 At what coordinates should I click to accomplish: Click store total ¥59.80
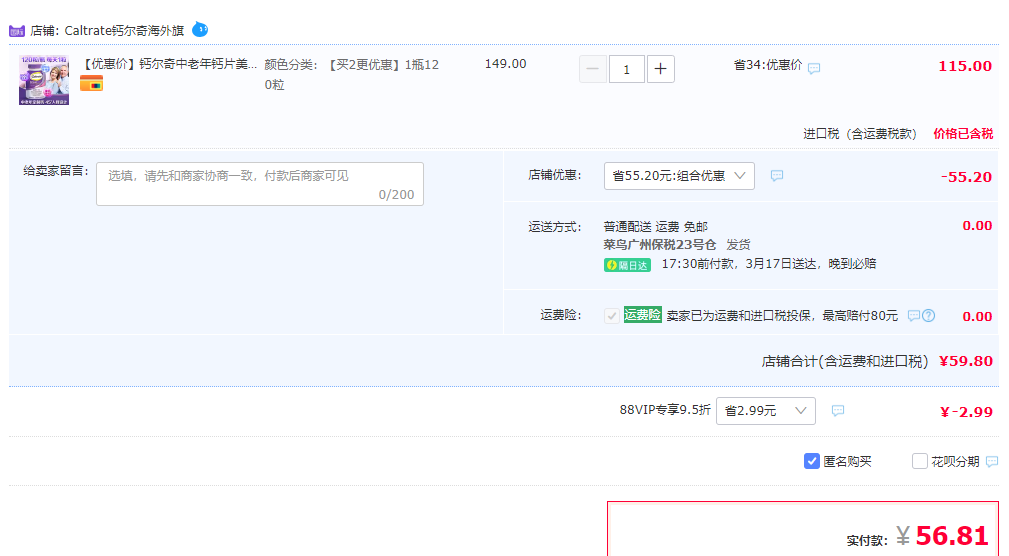[966, 361]
